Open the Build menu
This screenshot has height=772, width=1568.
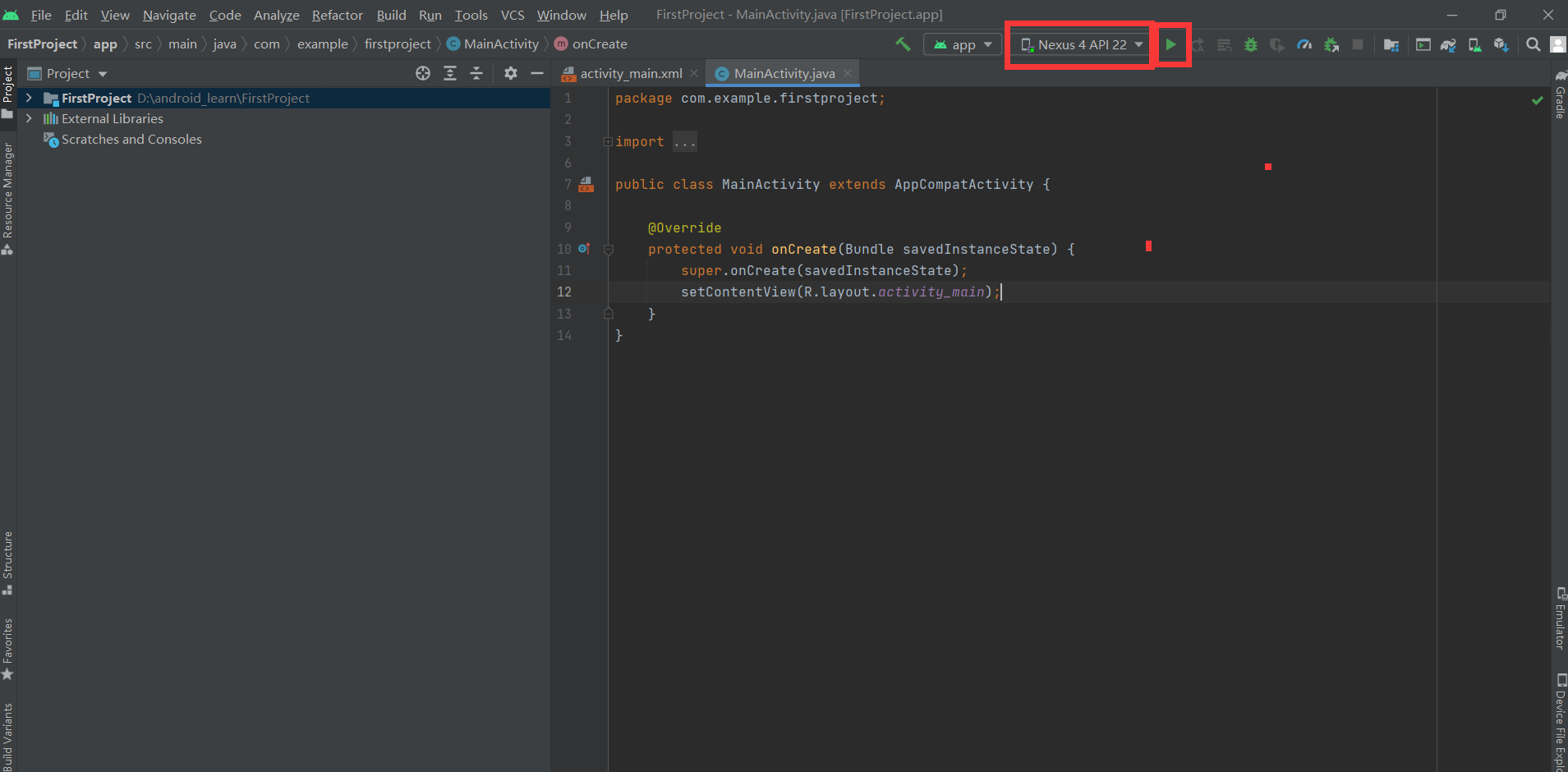391,15
